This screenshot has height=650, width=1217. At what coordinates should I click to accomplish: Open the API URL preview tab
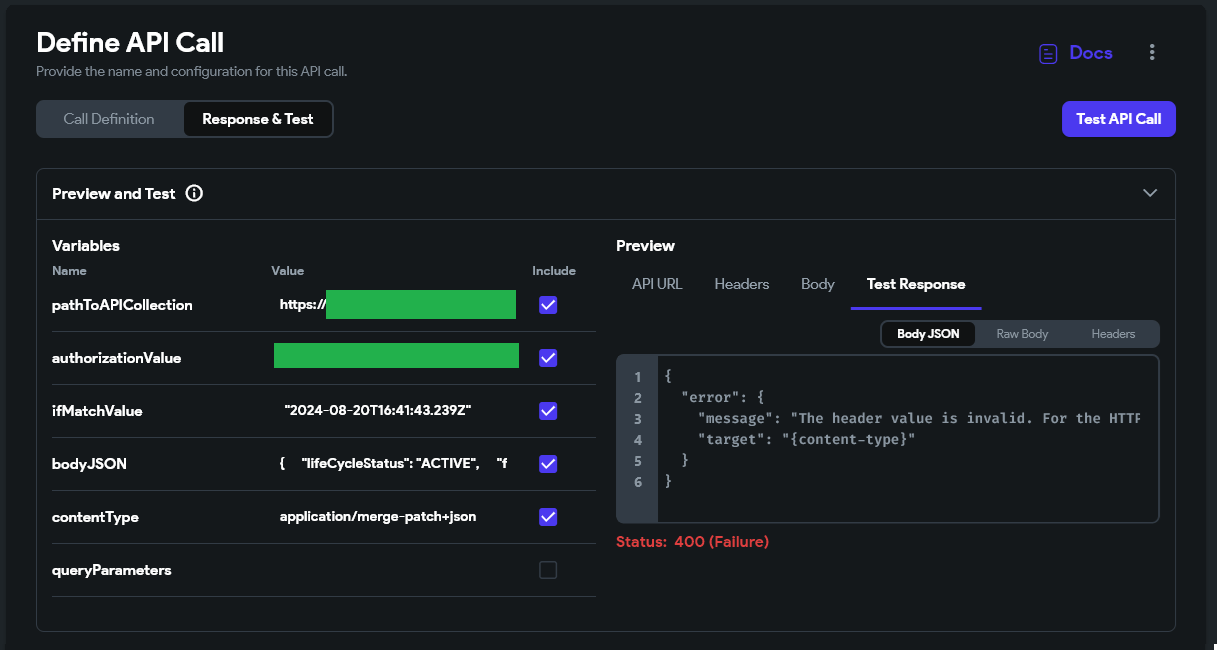tap(657, 284)
